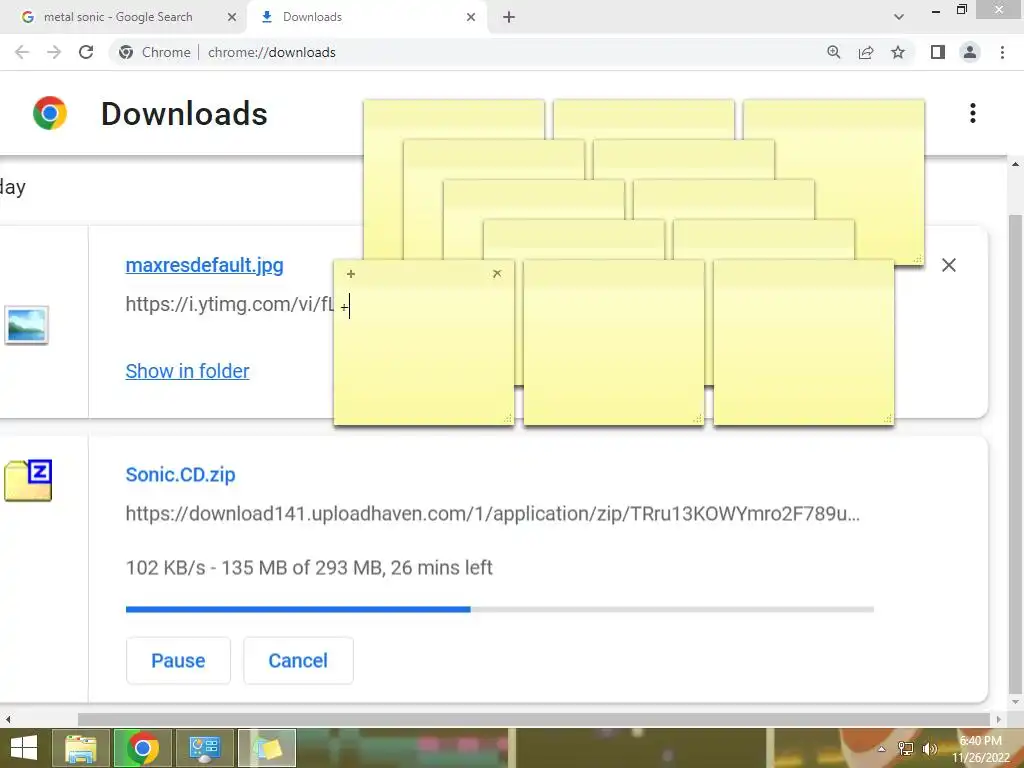
Task: Share this page icon
Action: (x=866, y=52)
